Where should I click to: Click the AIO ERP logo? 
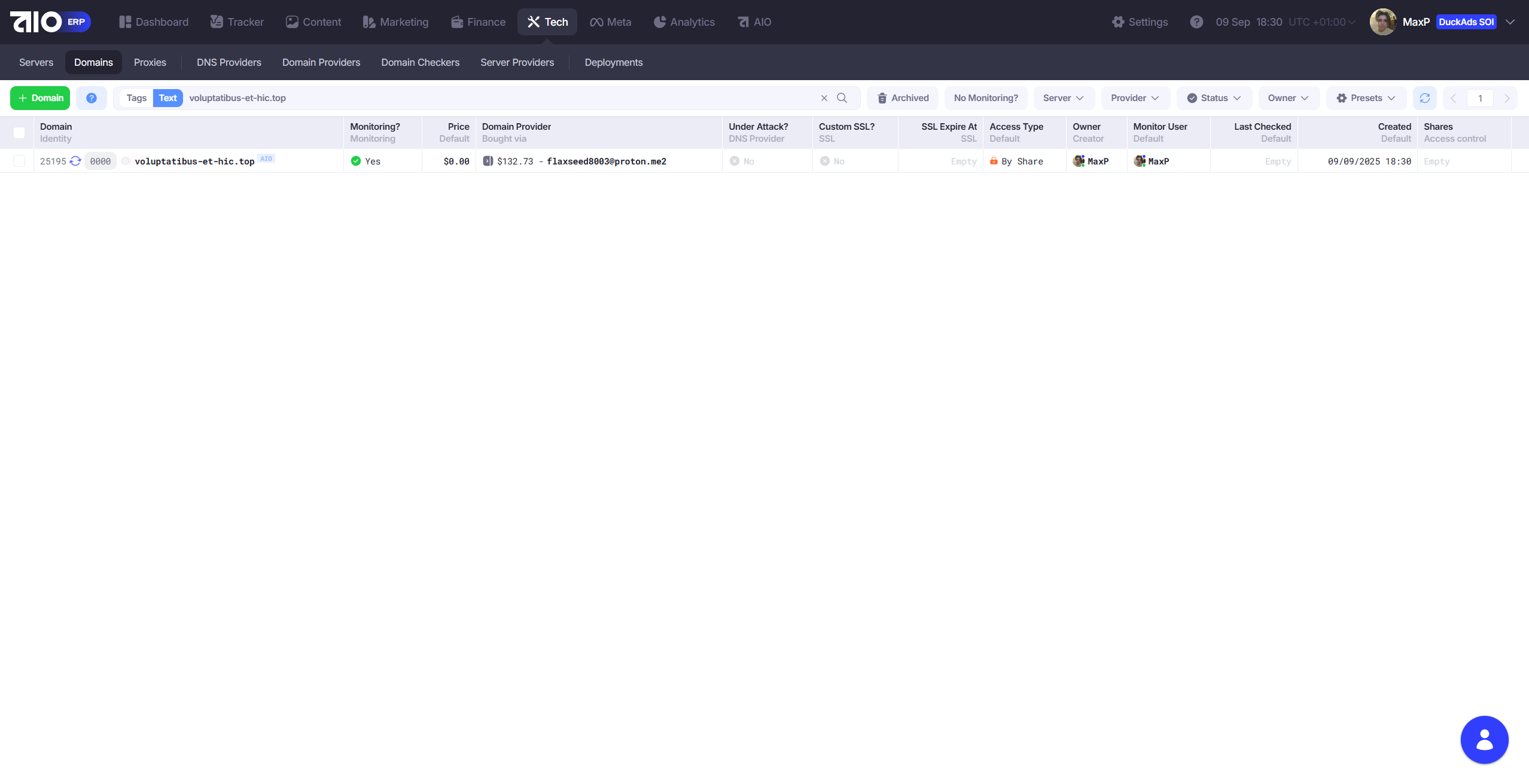click(x=50, y=22)
